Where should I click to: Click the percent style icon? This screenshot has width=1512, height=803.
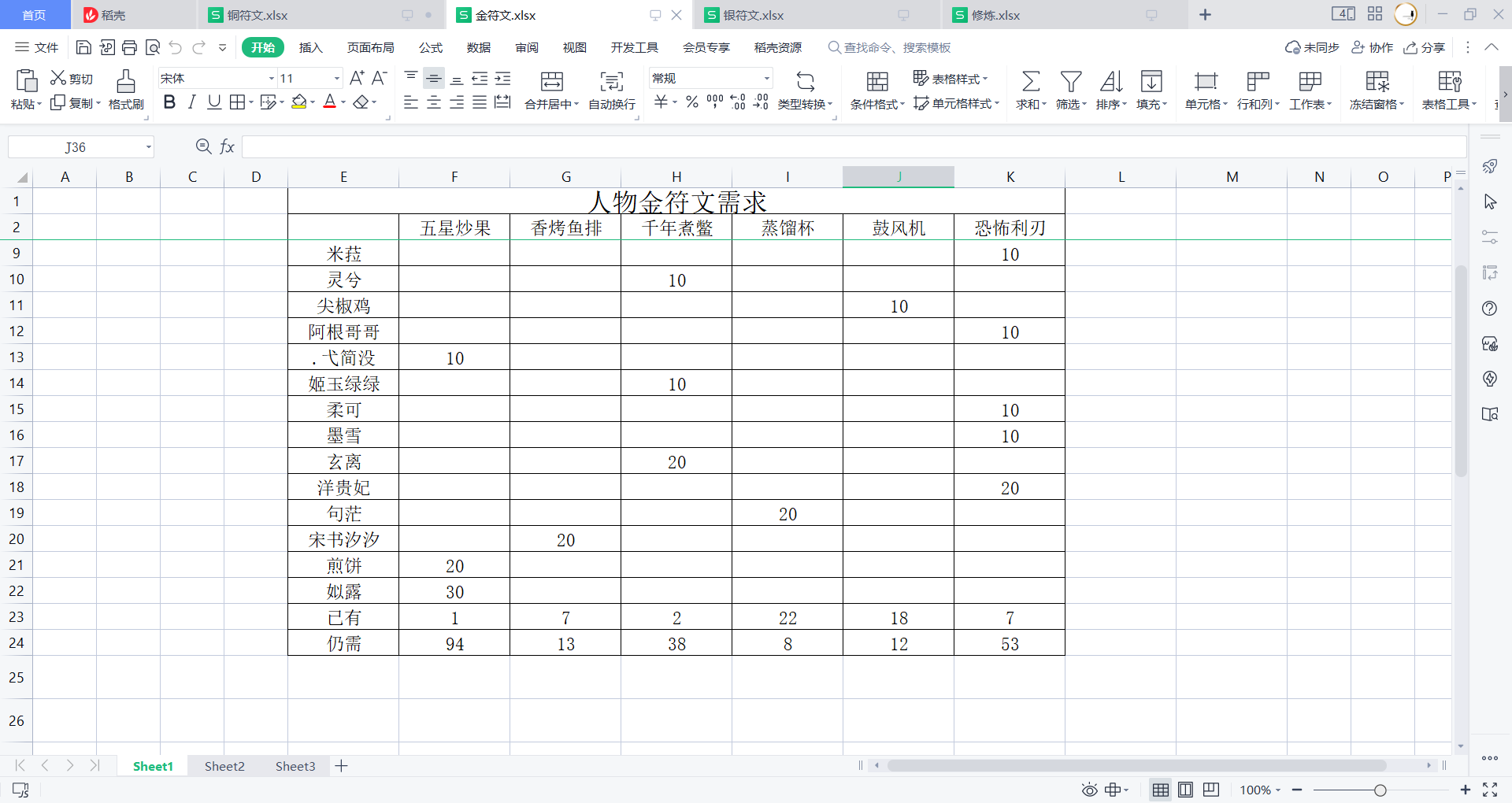692,102
